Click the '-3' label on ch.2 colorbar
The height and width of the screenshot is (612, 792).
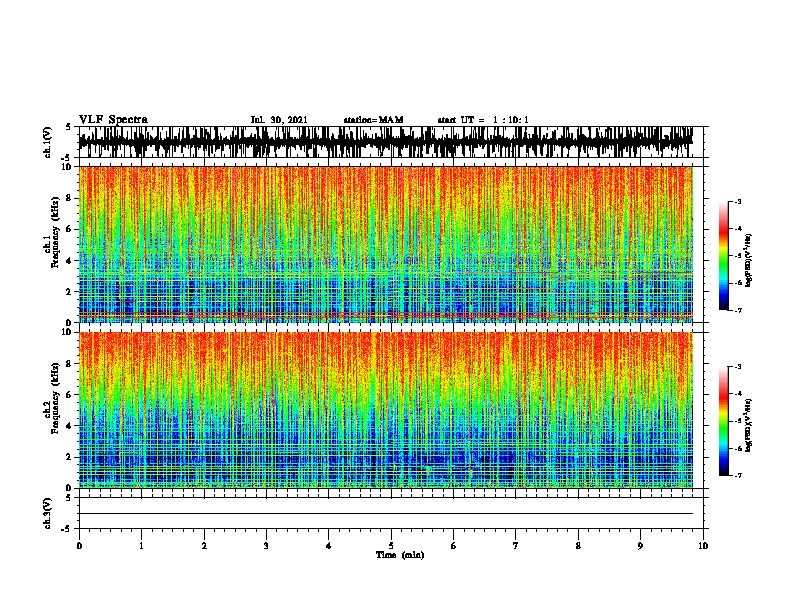click(738, 367)
